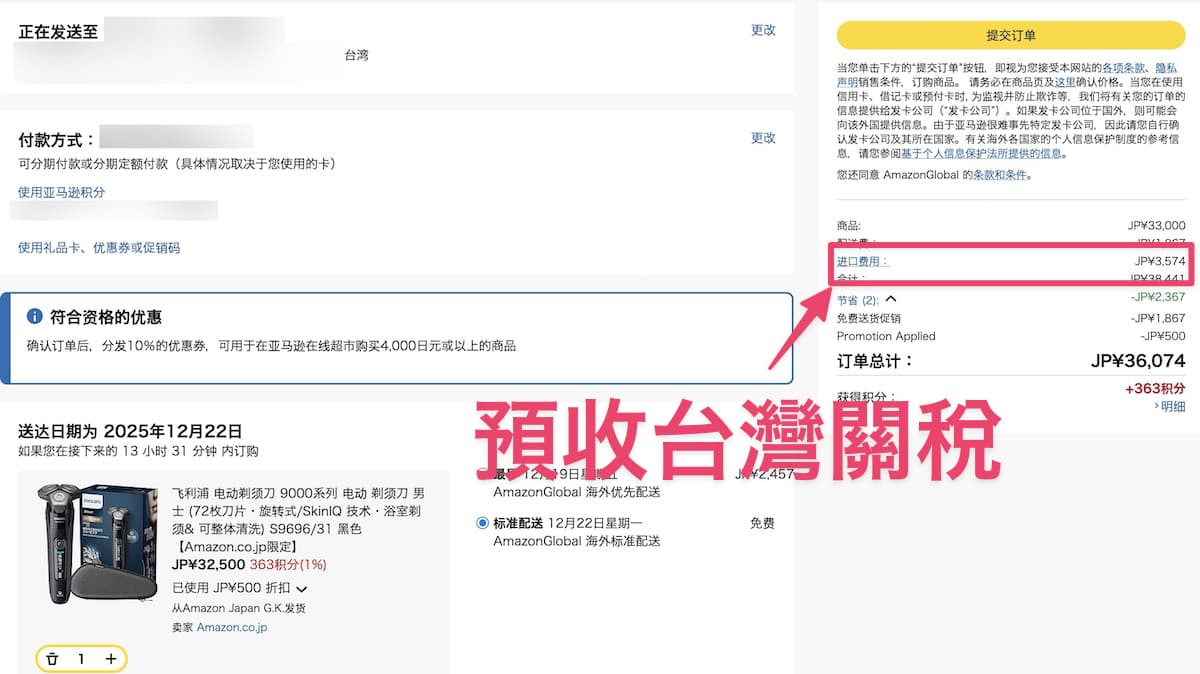Screen dimensions: 1200x674
Task: Choose the AmazonGlobal 海外优先配送 option
Action: tap(577, 492)
